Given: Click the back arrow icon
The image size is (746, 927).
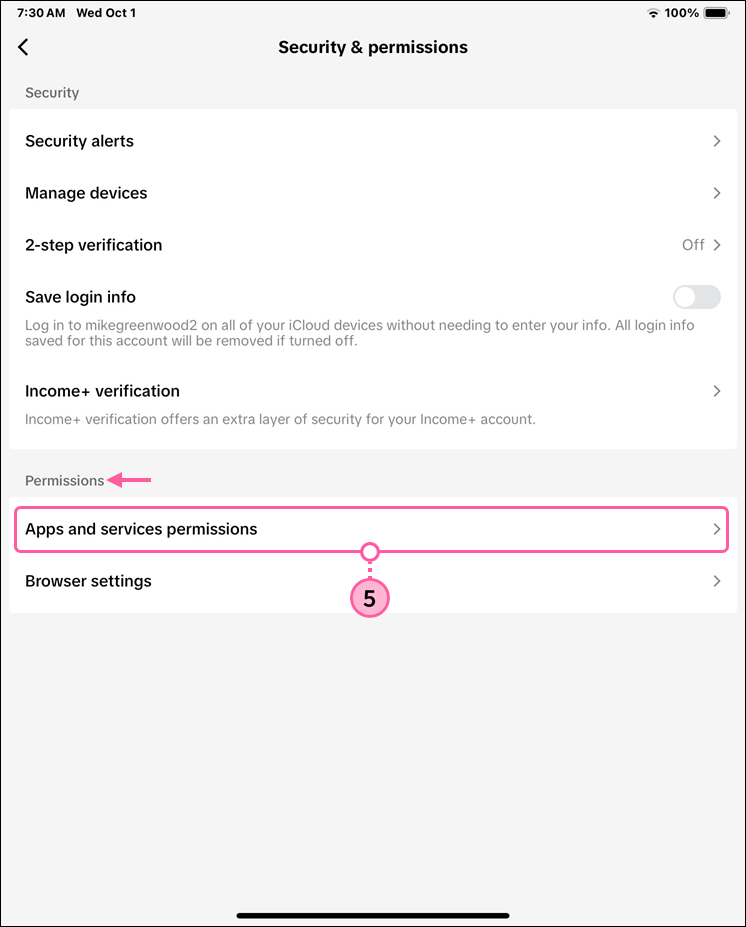Looking at the screenshot, I should coord(22,47).
